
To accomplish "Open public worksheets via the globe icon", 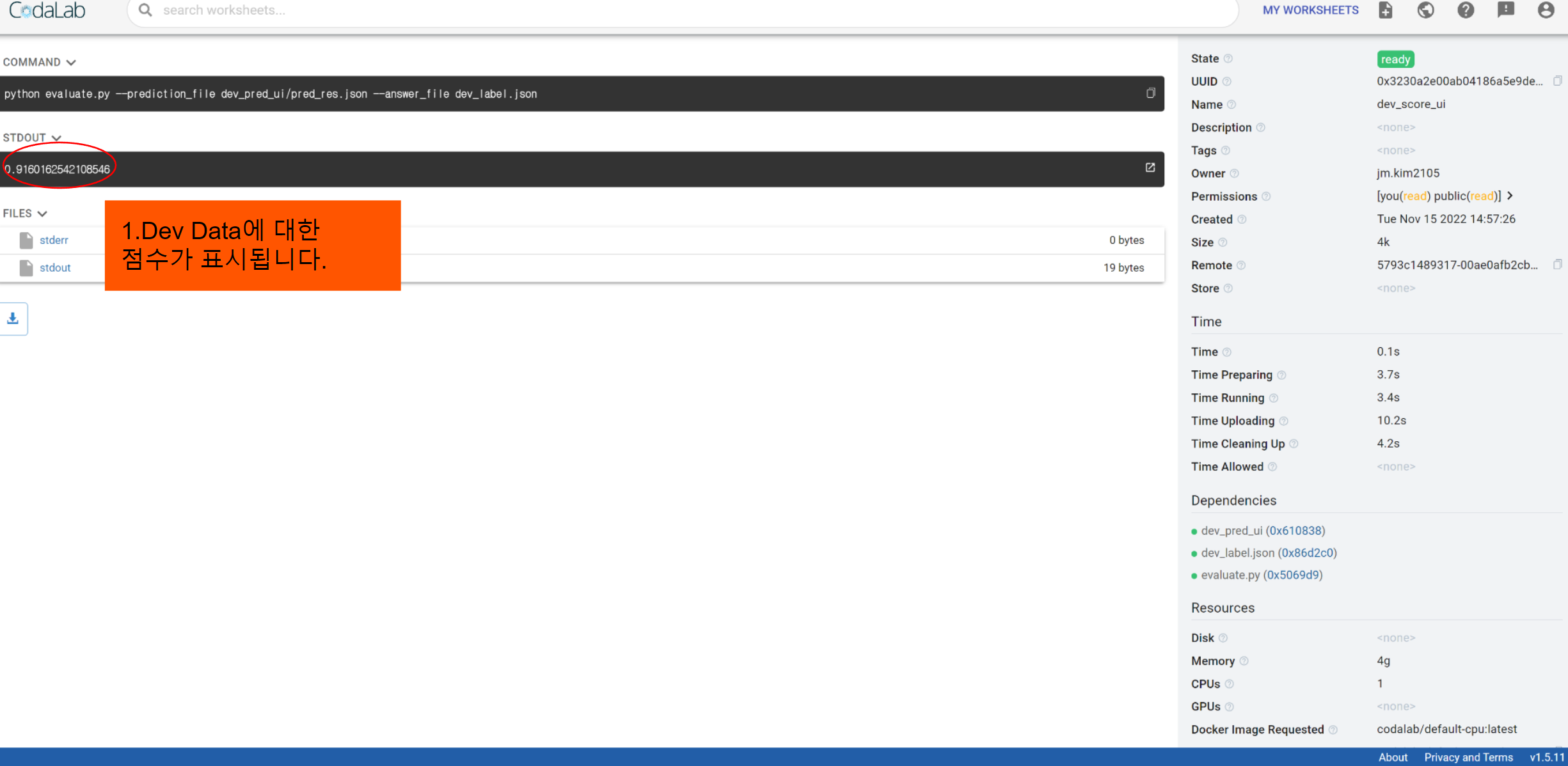I will [1425, 10].
